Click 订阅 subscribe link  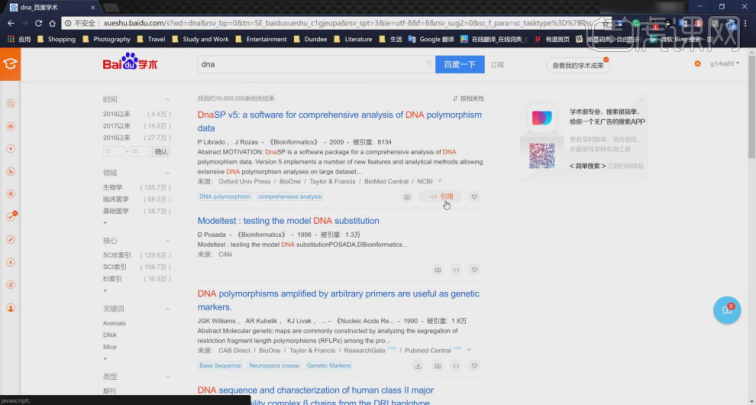498,65
